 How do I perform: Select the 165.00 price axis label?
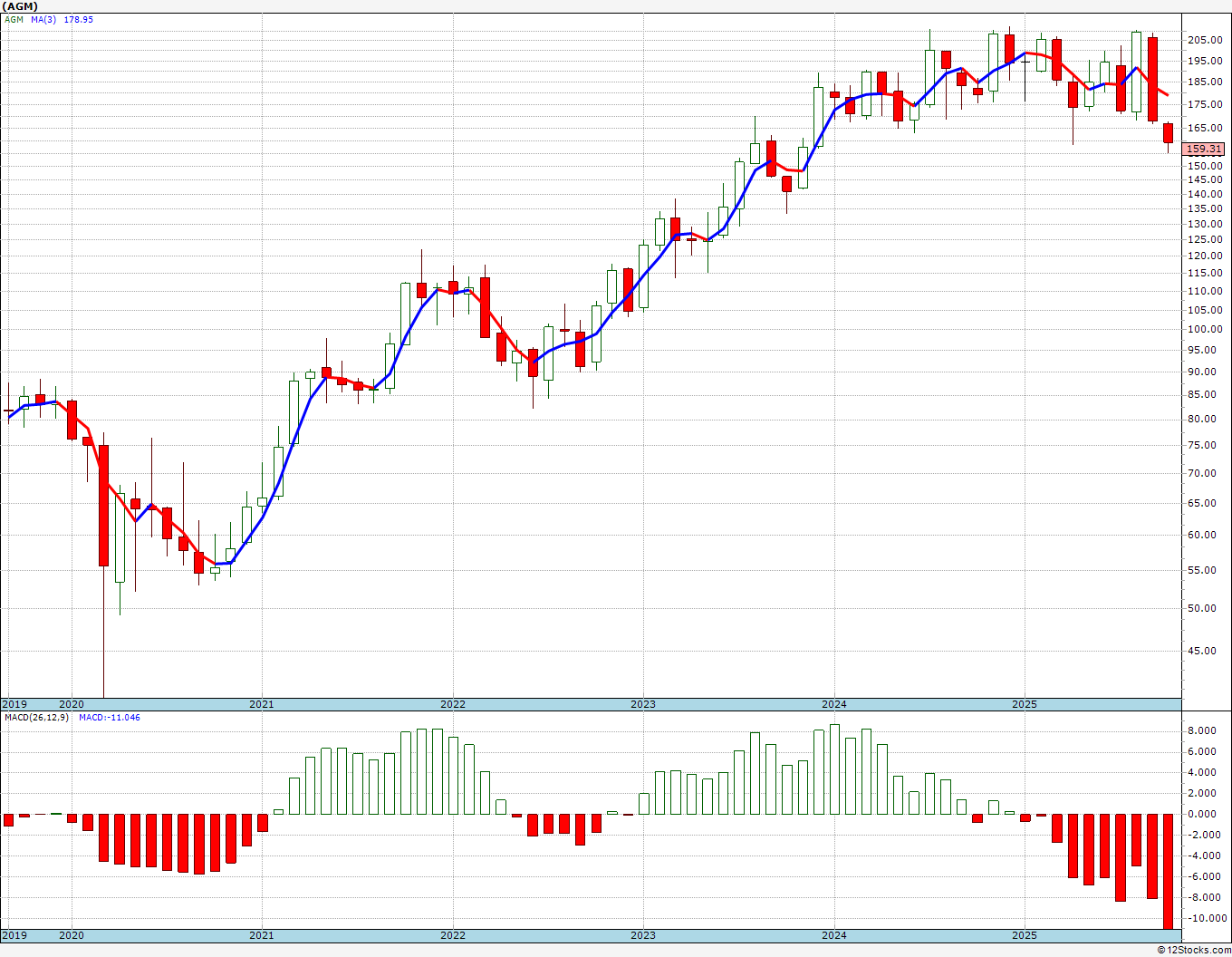pyautogui.click(x=1205, y=128)
